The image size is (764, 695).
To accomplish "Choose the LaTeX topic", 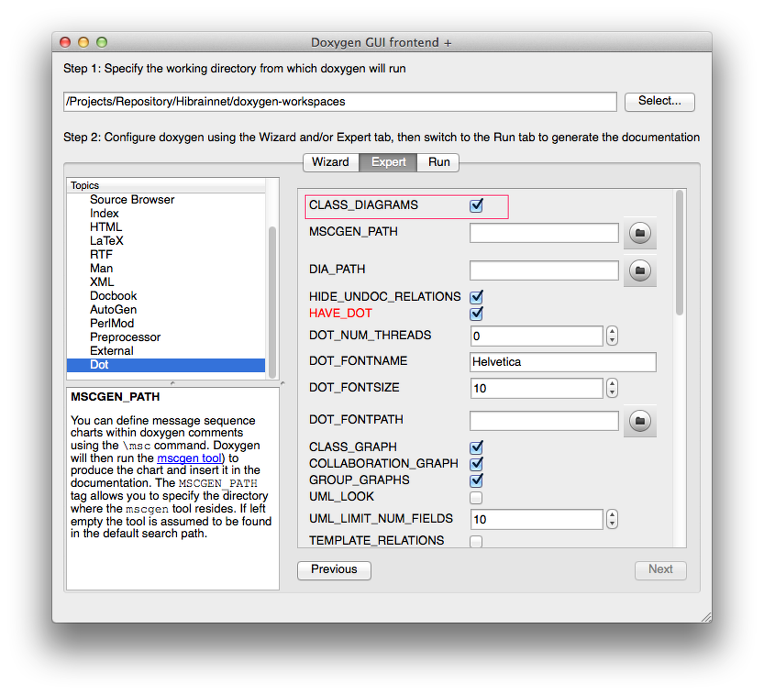I will (x=107, y=241).
